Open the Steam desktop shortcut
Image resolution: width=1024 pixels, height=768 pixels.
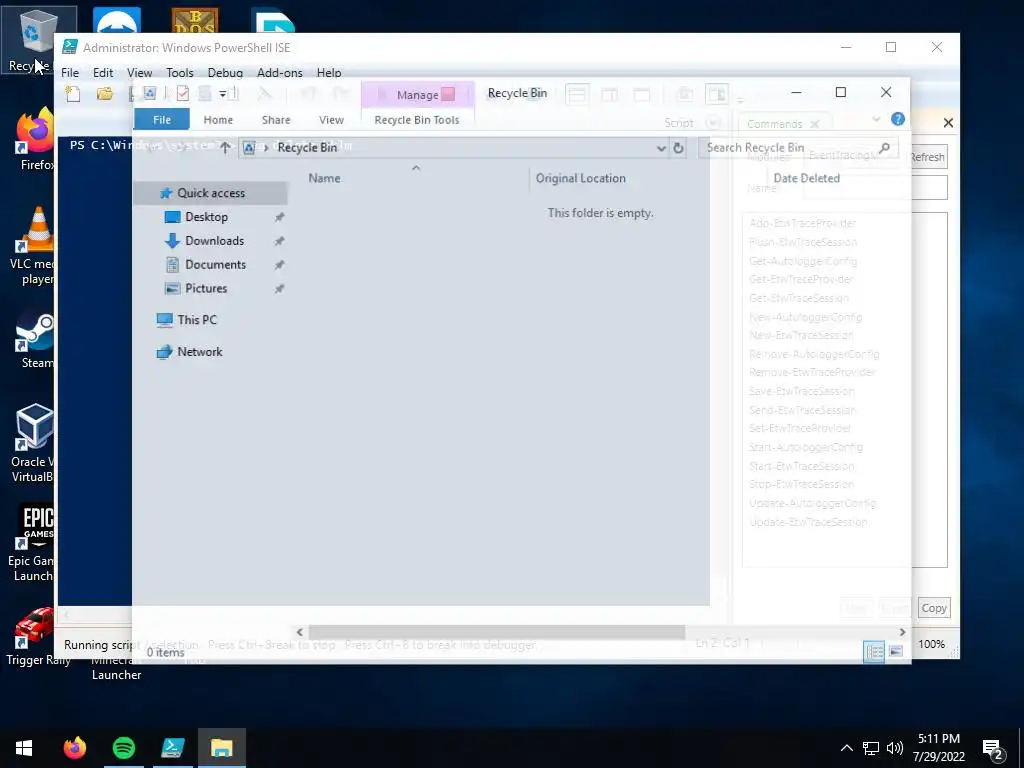(34, 340)
